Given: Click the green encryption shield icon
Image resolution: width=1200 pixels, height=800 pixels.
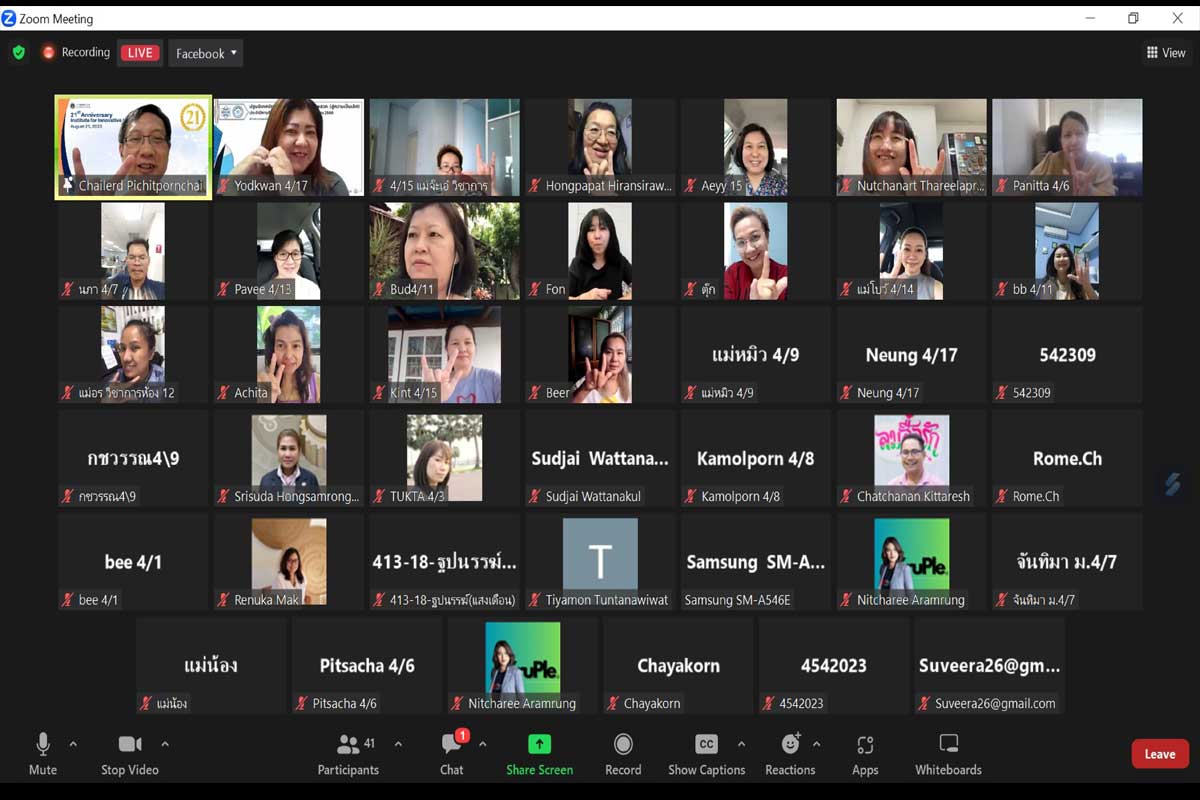Looking at the screenshot, I should (18, 53).
